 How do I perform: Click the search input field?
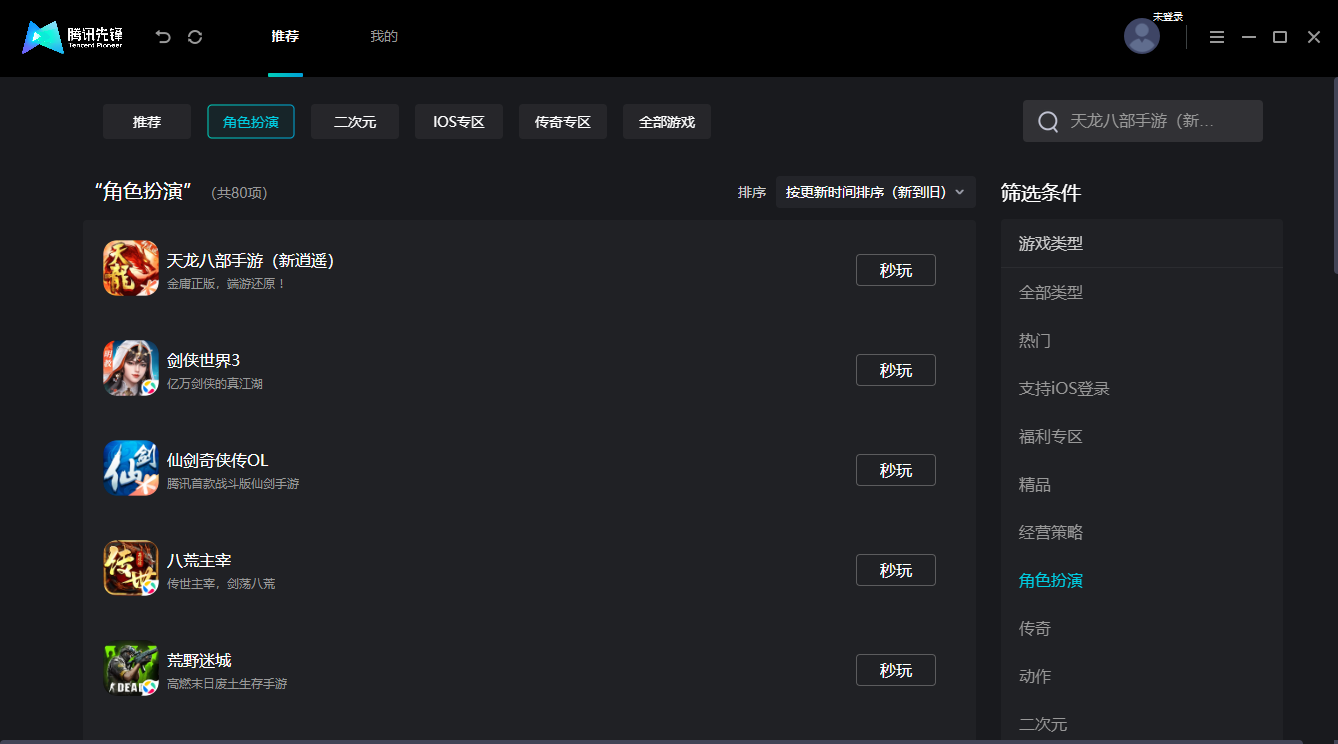pyautogui.click(x=1142, y=120)
